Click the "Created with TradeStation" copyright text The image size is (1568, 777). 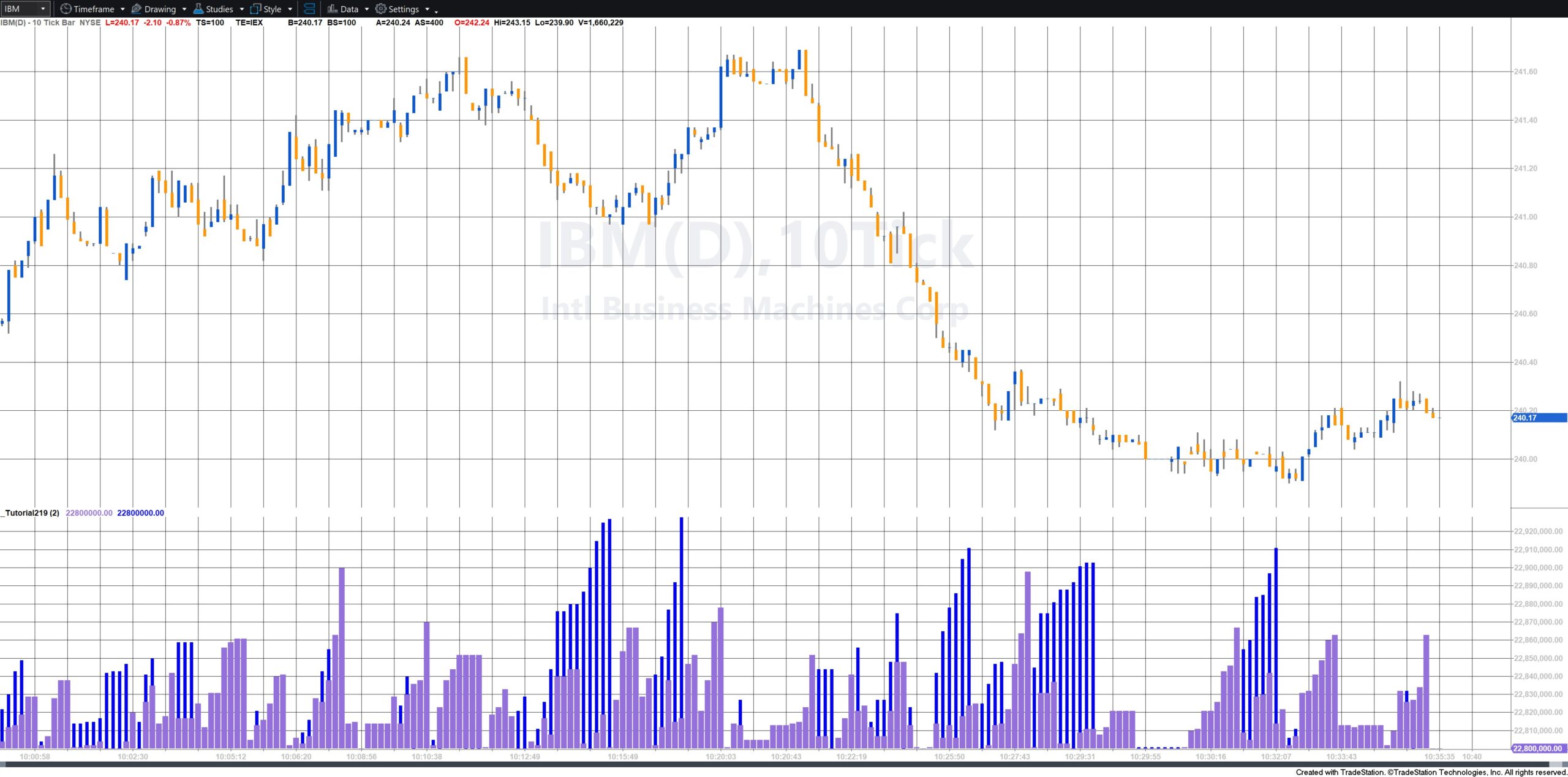(x=1431, y=772)
